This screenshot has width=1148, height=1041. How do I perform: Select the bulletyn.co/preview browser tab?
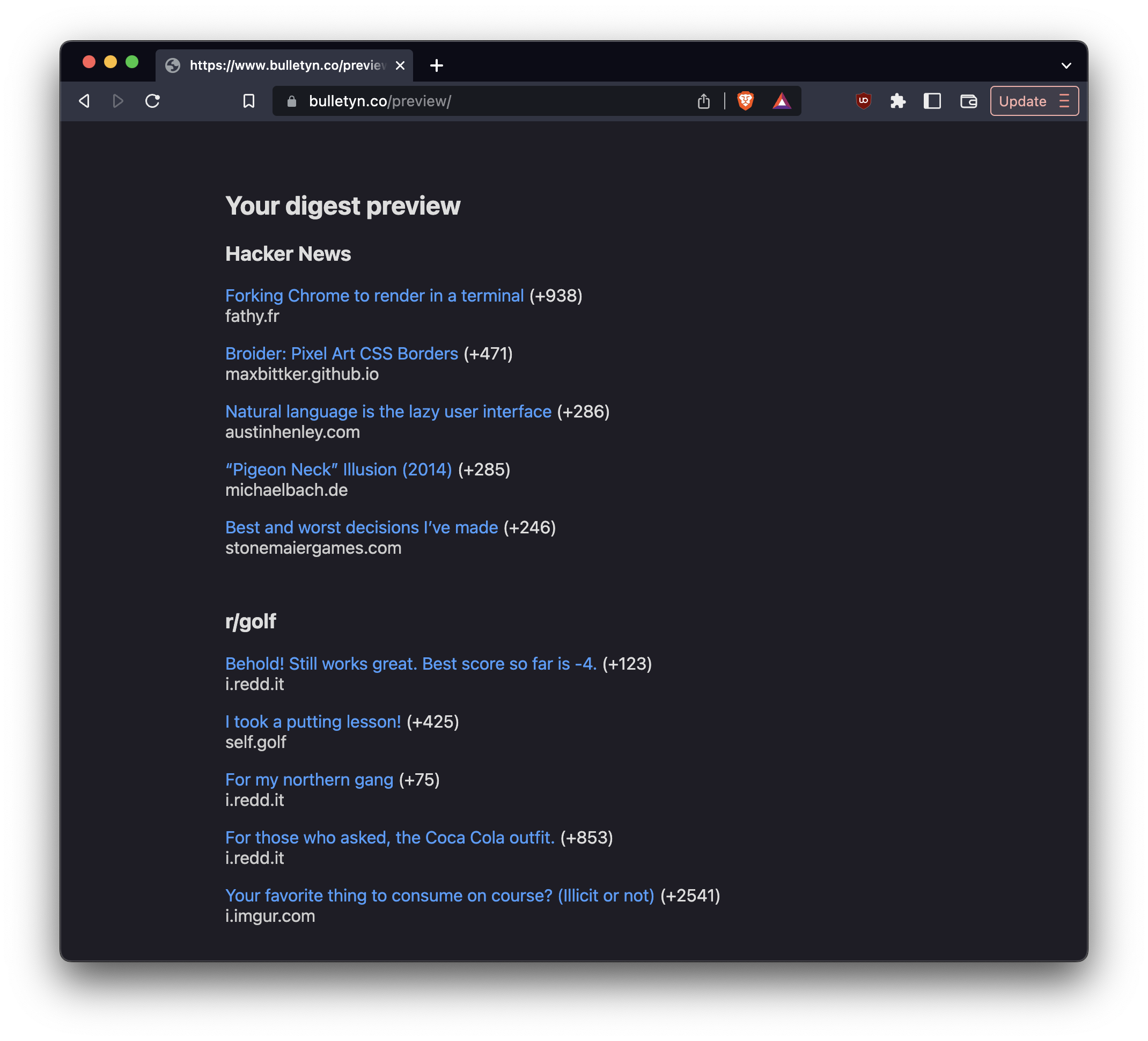click(x=285, y=65)
